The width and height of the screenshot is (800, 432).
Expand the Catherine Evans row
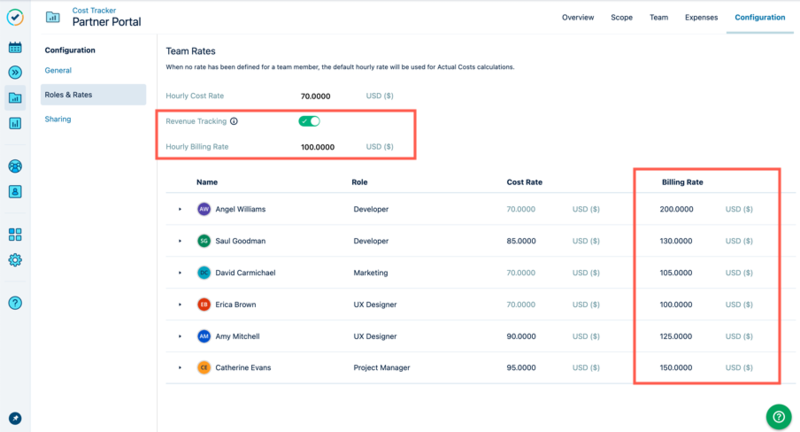(x=180, y=368)
